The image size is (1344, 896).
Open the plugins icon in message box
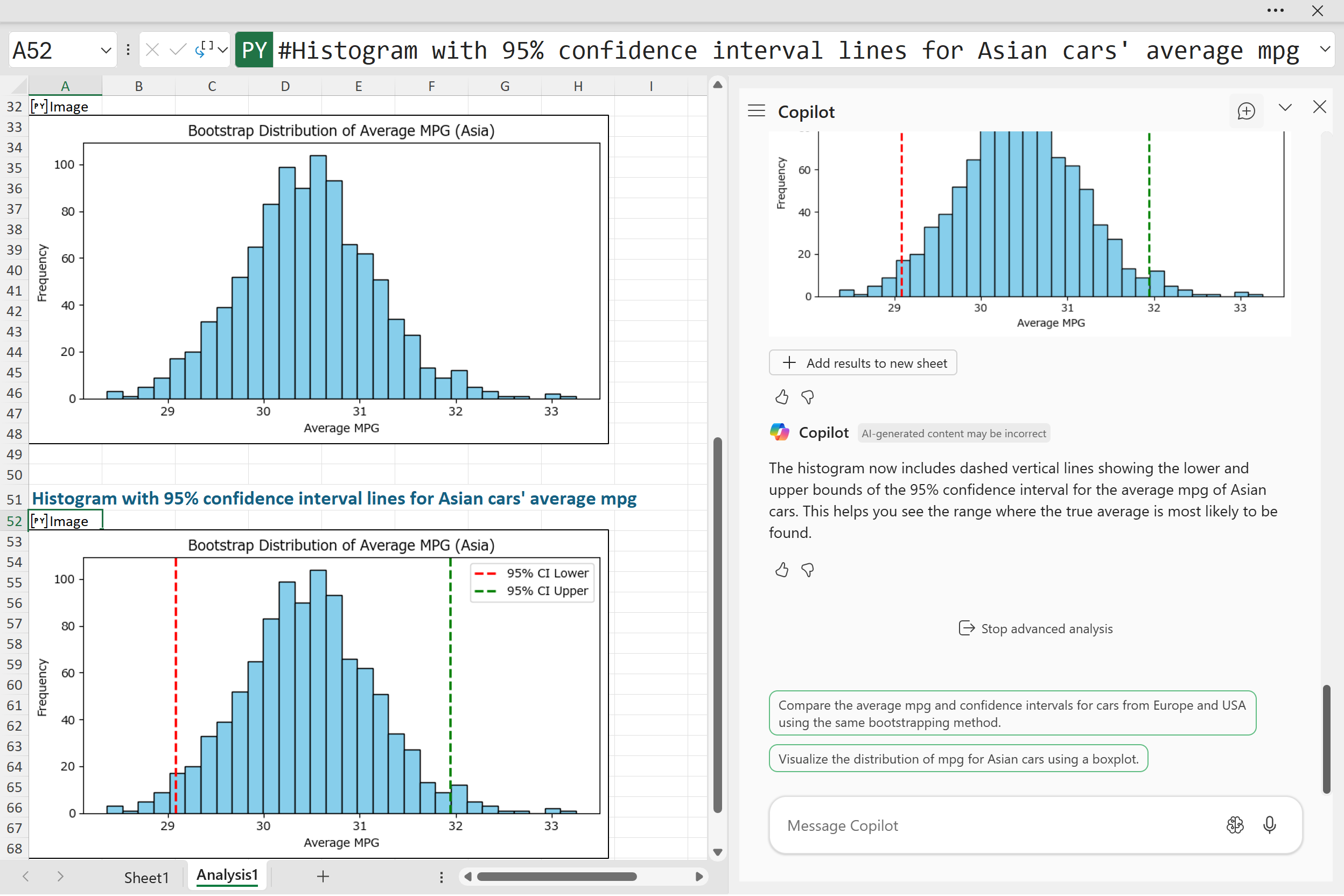1235,824
